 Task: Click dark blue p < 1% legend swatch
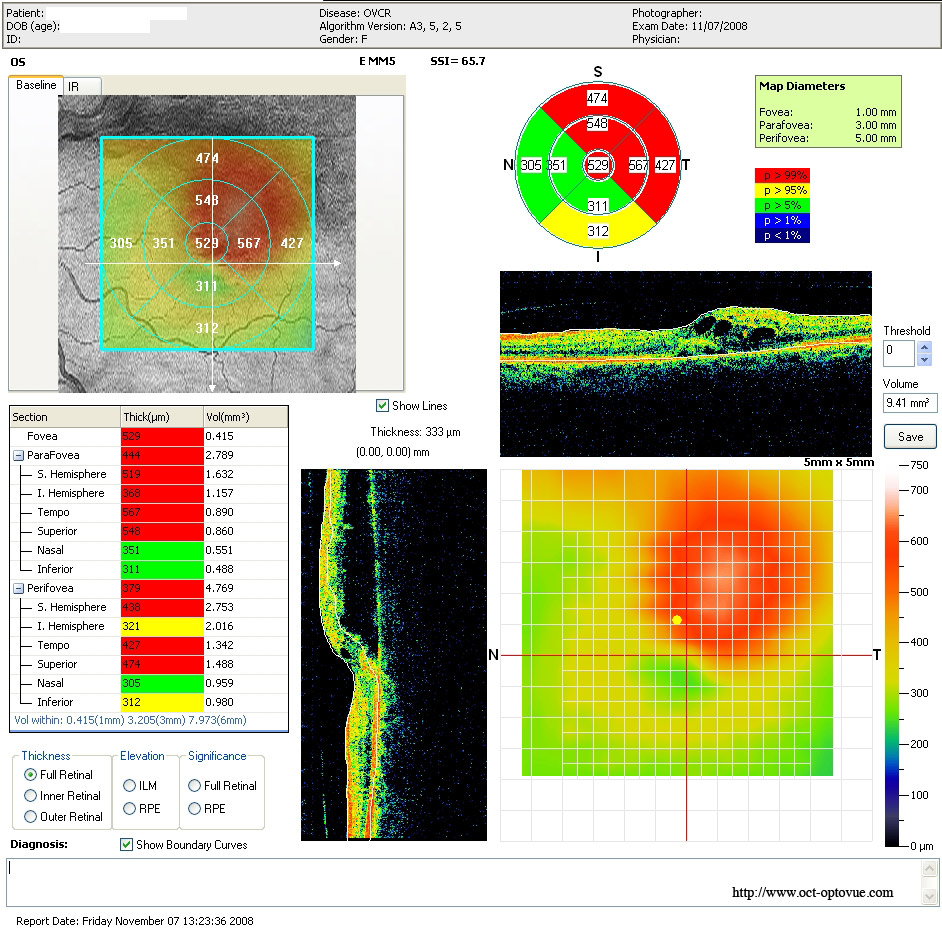point(782,236)
